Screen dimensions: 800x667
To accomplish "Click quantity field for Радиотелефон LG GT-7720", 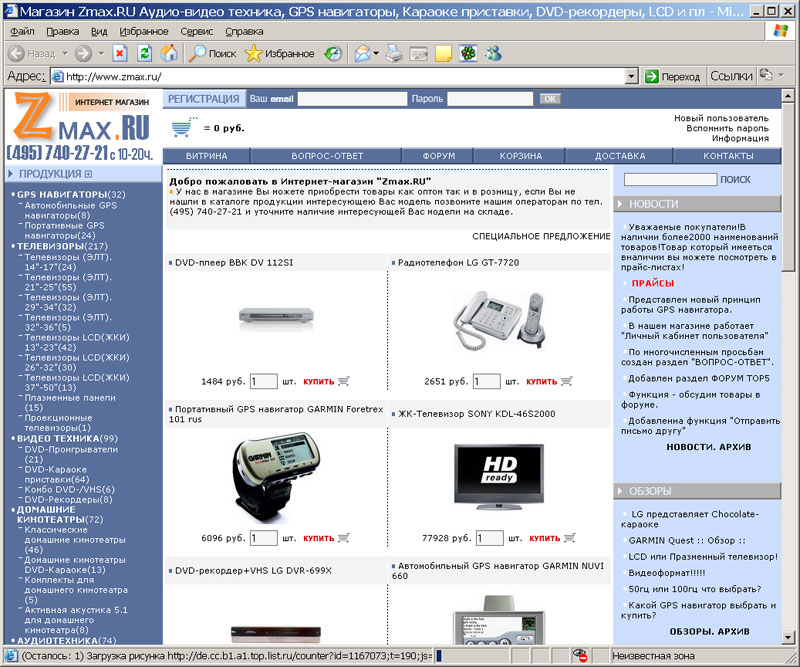I will click(x=486, y=381).
